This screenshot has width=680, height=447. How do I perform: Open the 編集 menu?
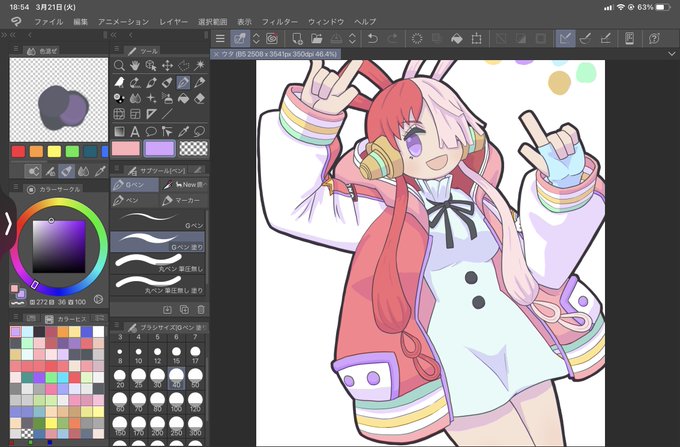click(80, 22)
